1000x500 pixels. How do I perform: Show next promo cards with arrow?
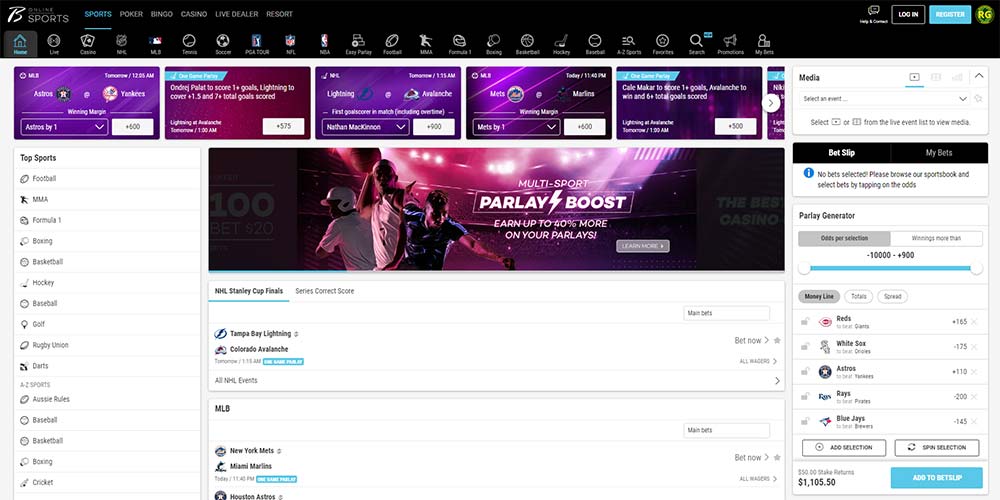770,103
